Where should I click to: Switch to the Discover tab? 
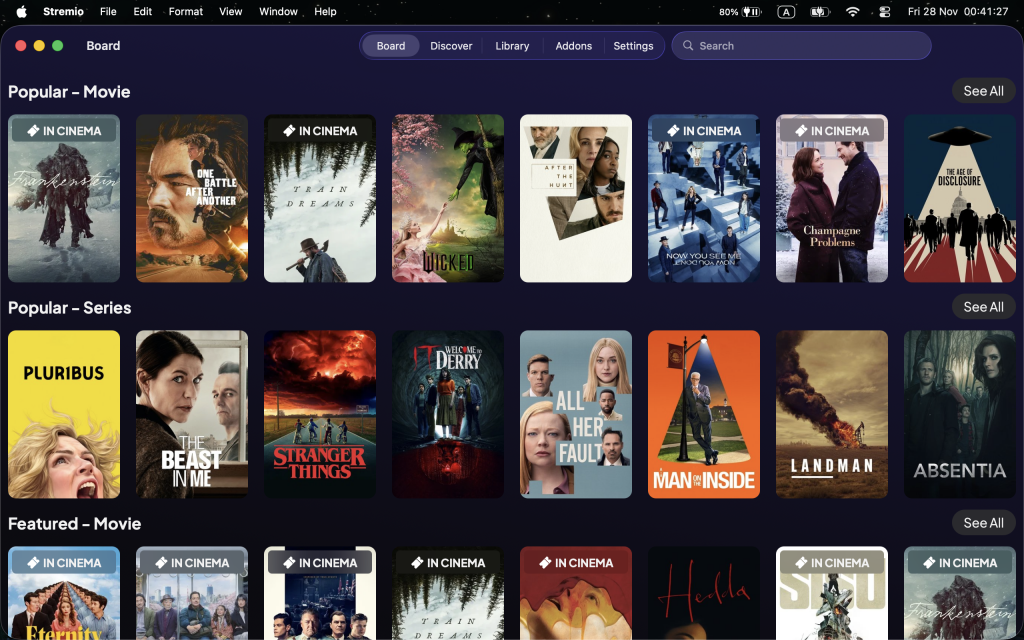pos(451,46)
